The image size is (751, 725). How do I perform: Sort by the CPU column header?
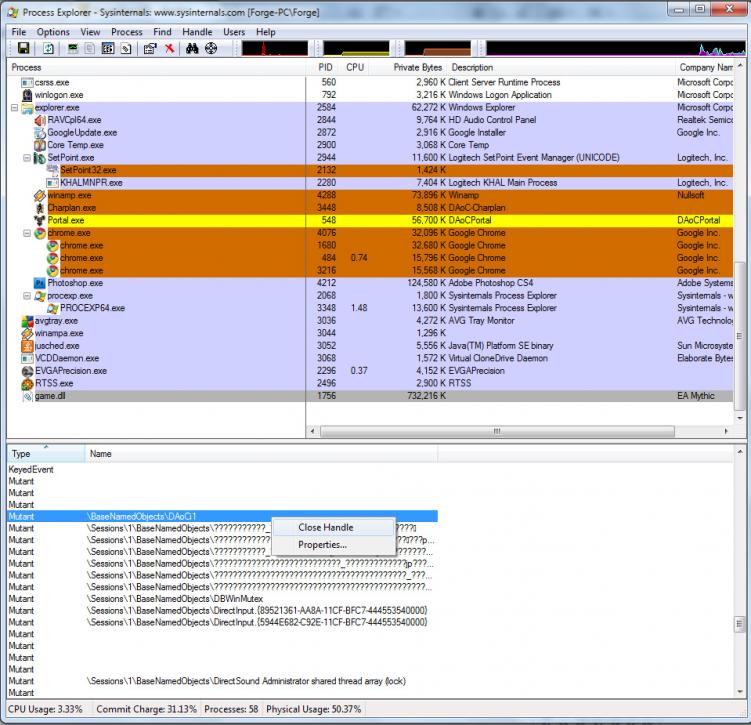pyautogui.click(x=355, y=68)
